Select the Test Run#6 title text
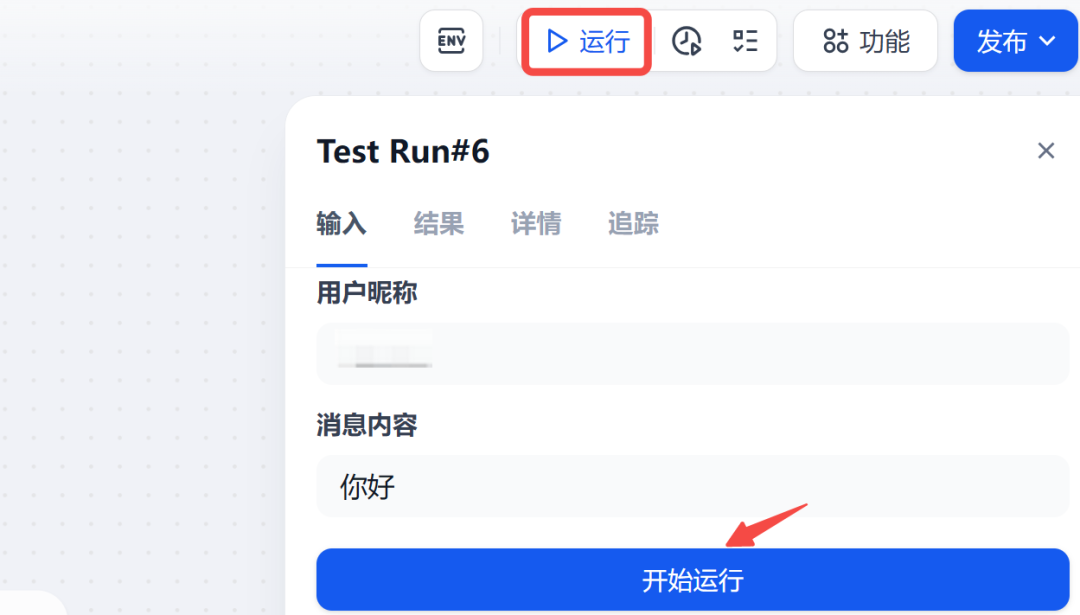1080x615 pixels. click(403, 152)
